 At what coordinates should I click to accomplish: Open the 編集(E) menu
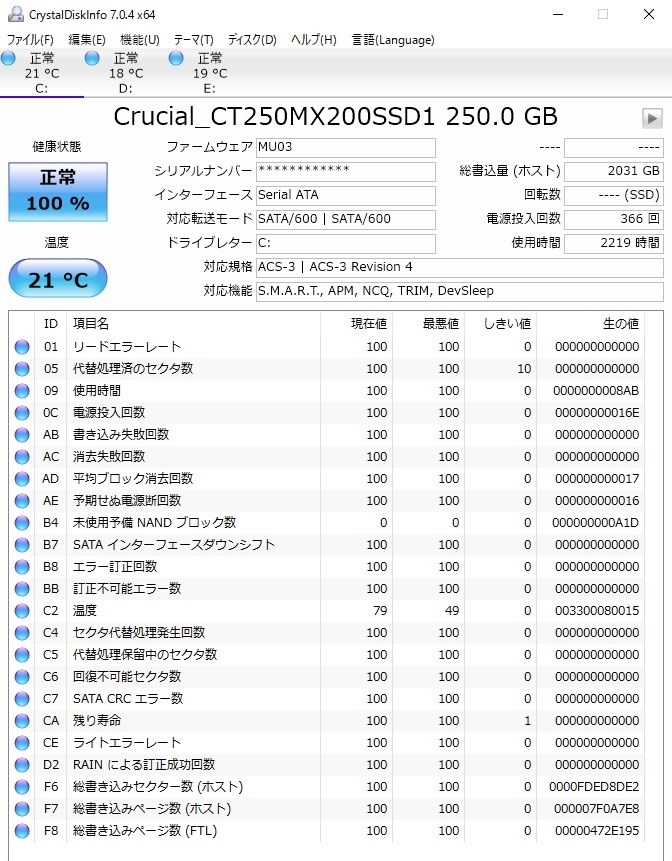(x=87, y=40)
